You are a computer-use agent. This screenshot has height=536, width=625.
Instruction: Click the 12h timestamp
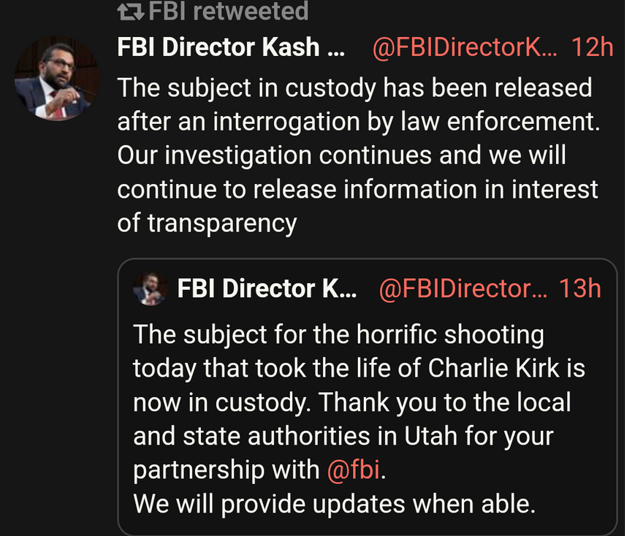coord(593,47)
